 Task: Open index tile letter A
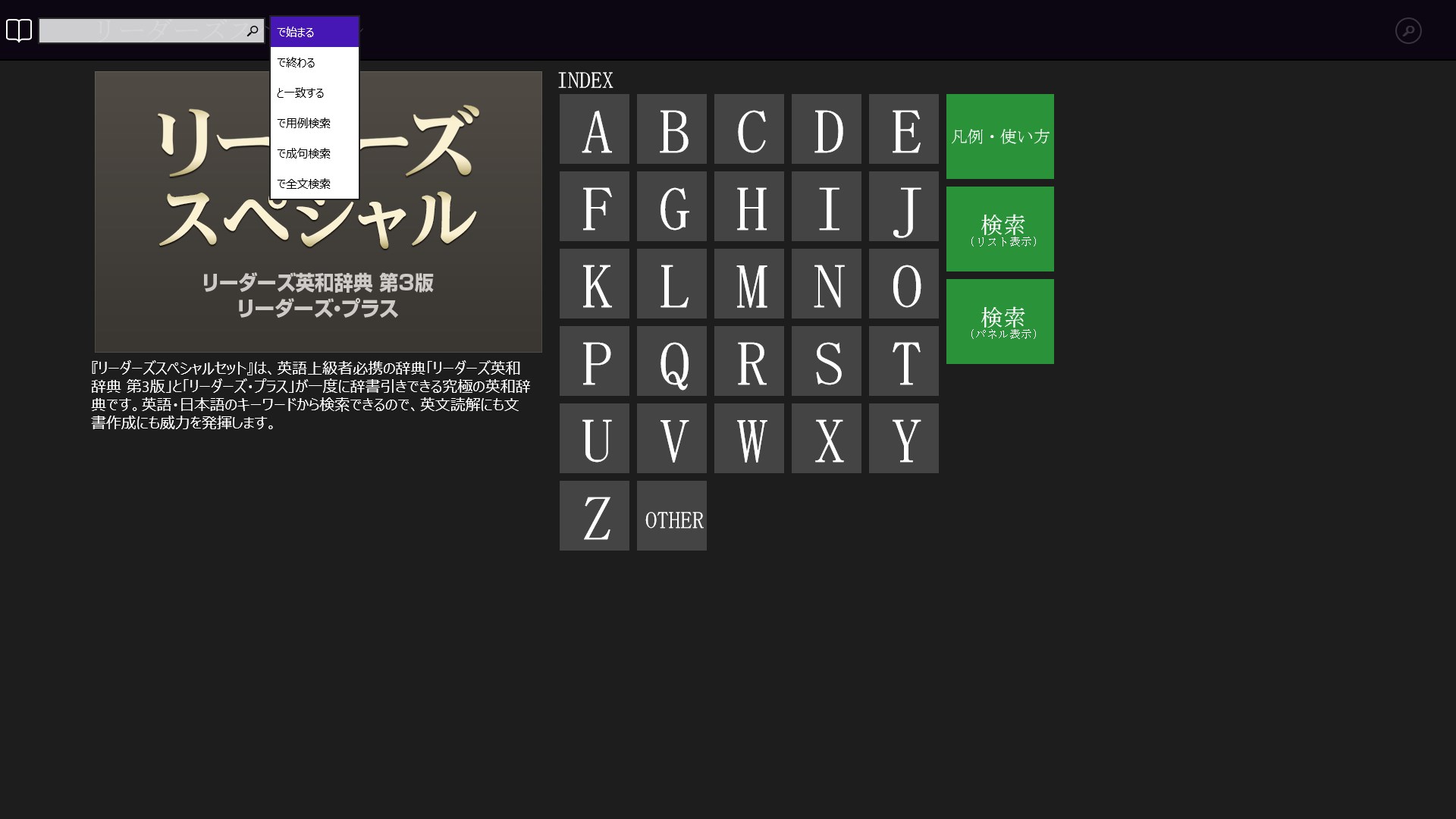pos(594,129)
